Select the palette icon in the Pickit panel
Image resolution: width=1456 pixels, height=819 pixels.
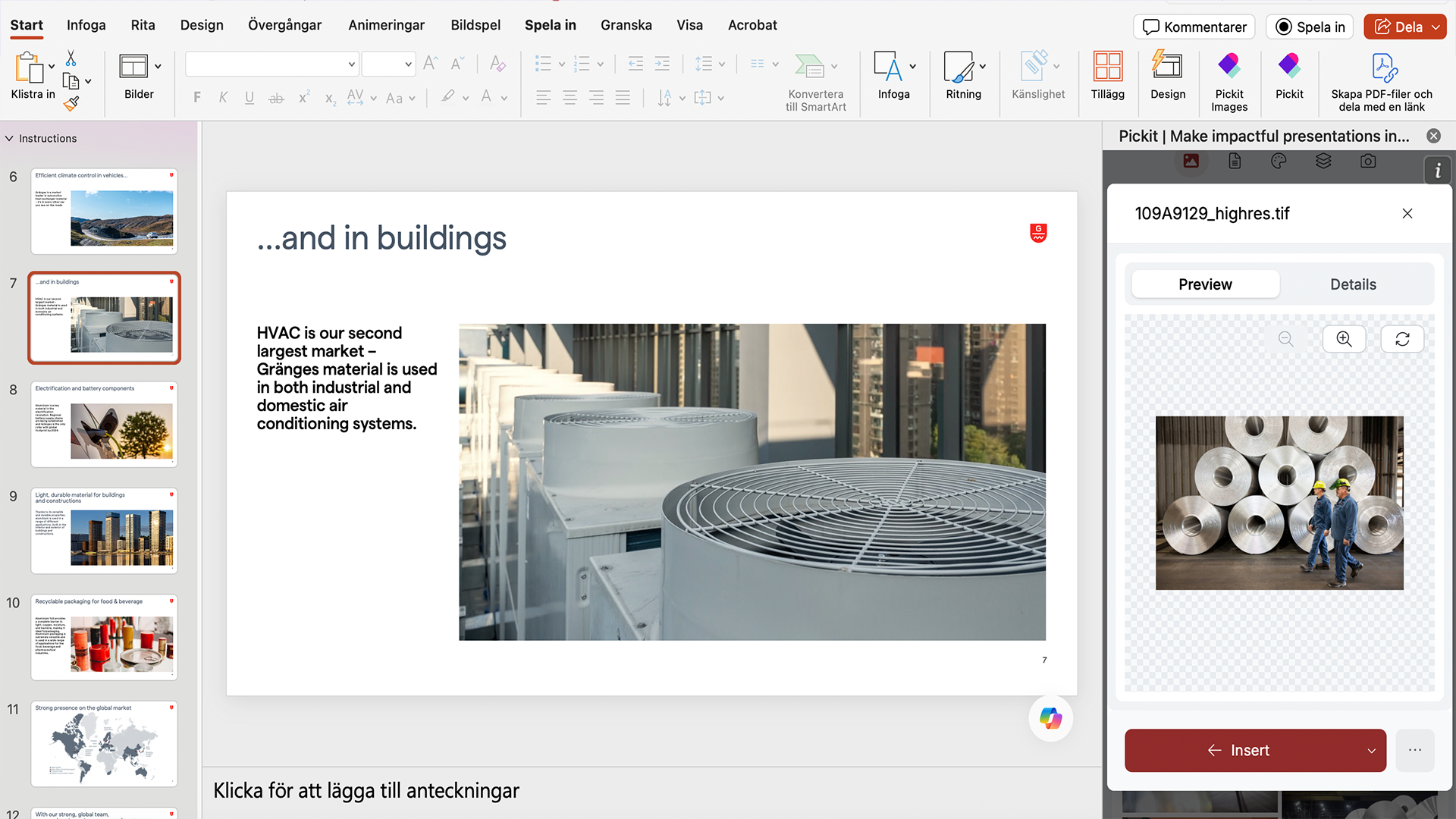point(1279,161)
